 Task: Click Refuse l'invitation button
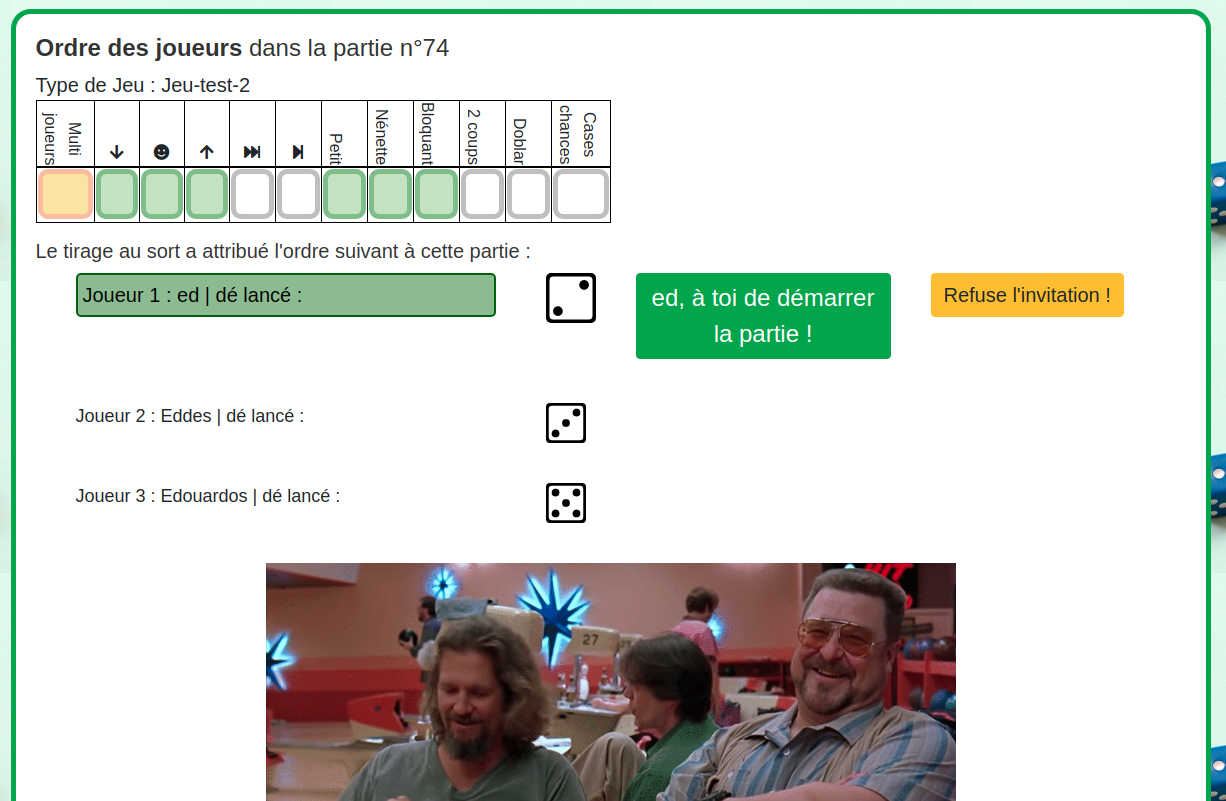[1027, 295]
